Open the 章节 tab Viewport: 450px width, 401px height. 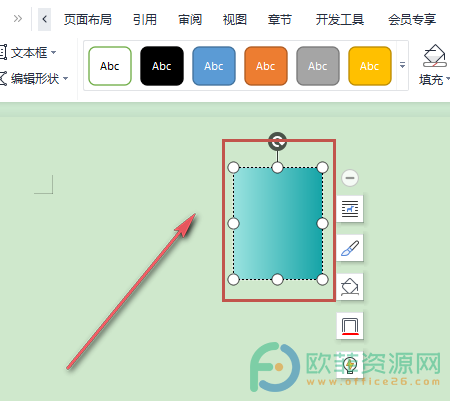(x=280, y=20)
